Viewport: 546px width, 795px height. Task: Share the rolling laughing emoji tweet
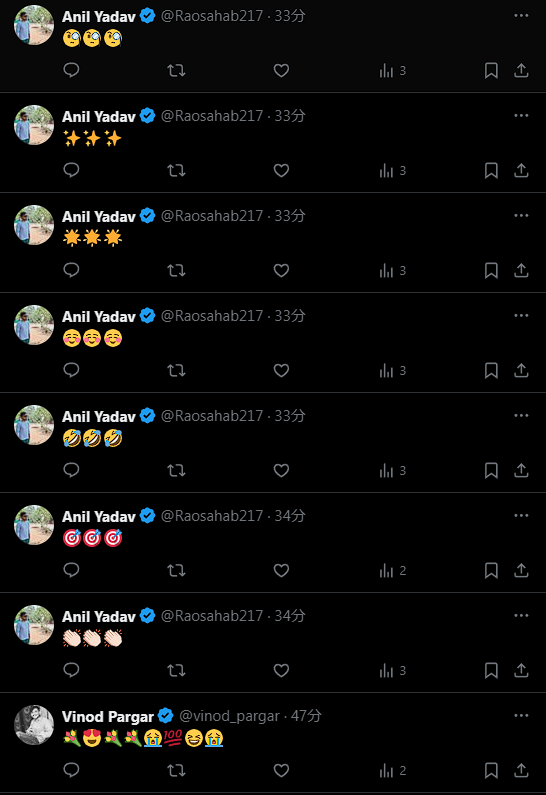click(x=521, y=470)
